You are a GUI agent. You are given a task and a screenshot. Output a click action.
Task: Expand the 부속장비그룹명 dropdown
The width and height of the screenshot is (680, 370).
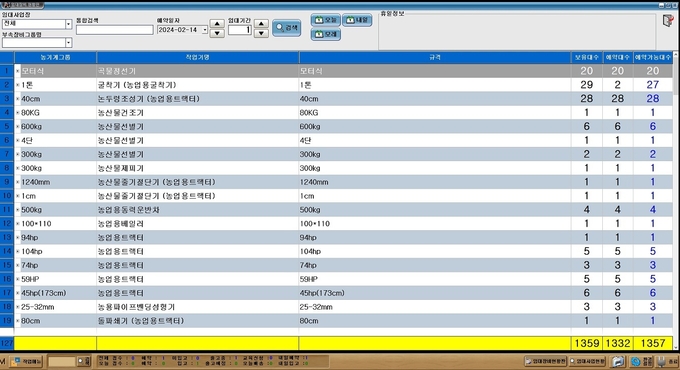point(68,43)
